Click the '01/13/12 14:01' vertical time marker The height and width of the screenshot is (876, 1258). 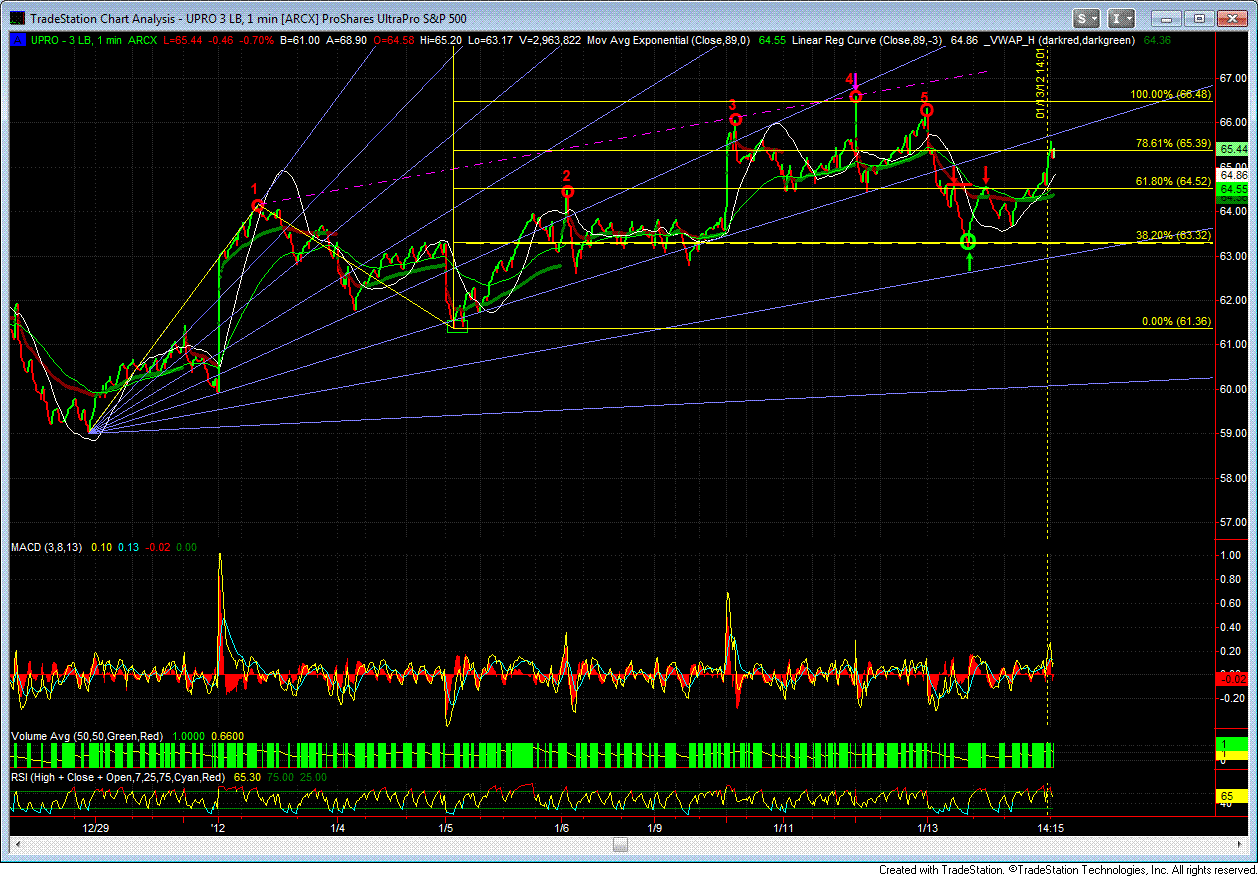tap(1041, 85)
